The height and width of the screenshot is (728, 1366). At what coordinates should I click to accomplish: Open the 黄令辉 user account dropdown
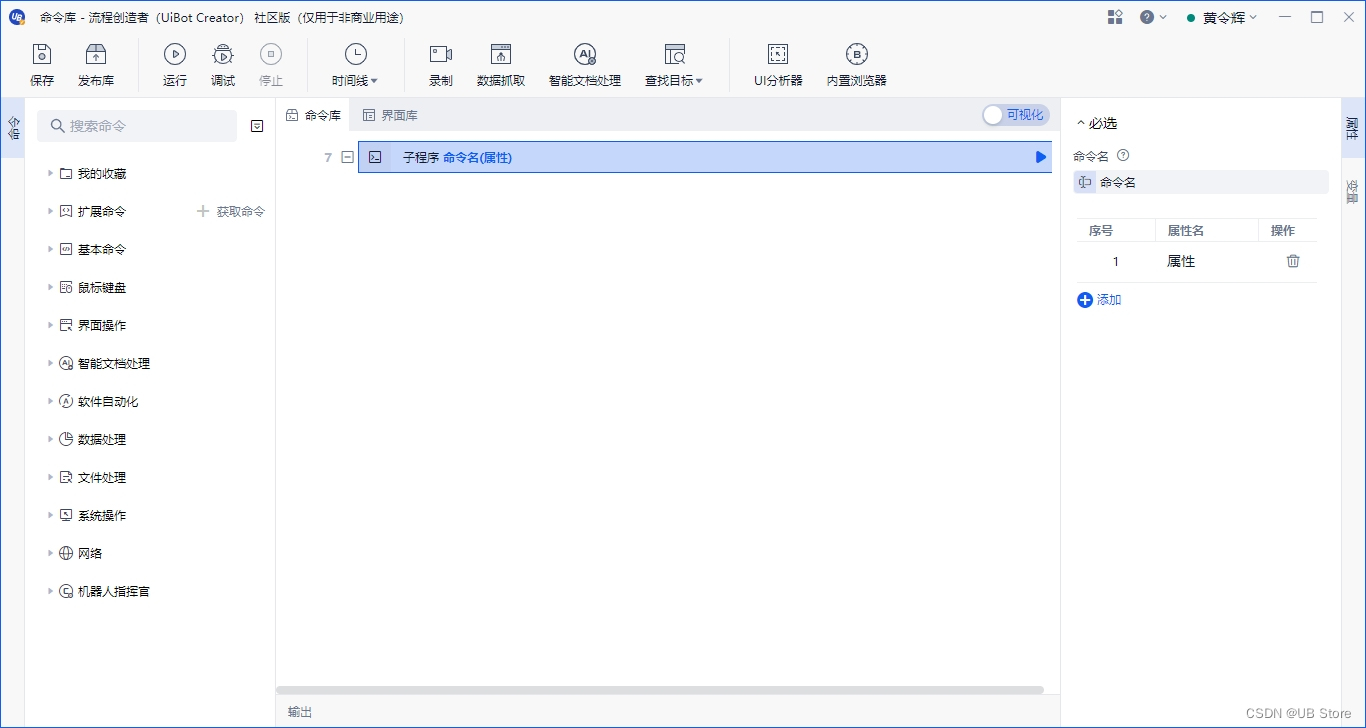coord(1222,17)
